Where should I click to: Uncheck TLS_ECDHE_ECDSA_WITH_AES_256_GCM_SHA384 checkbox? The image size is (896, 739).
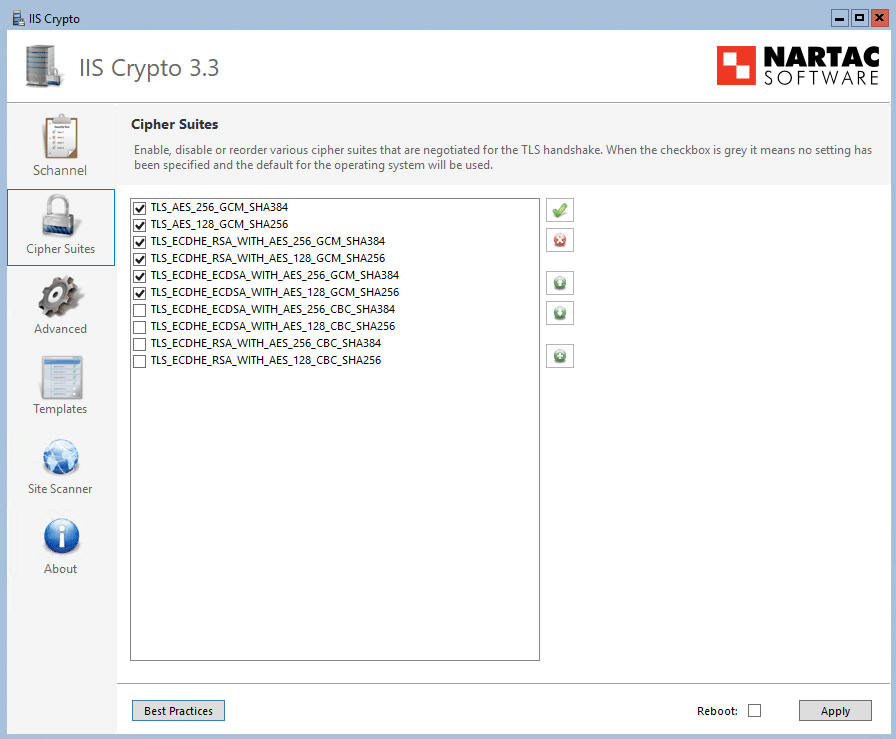[139, 276]
